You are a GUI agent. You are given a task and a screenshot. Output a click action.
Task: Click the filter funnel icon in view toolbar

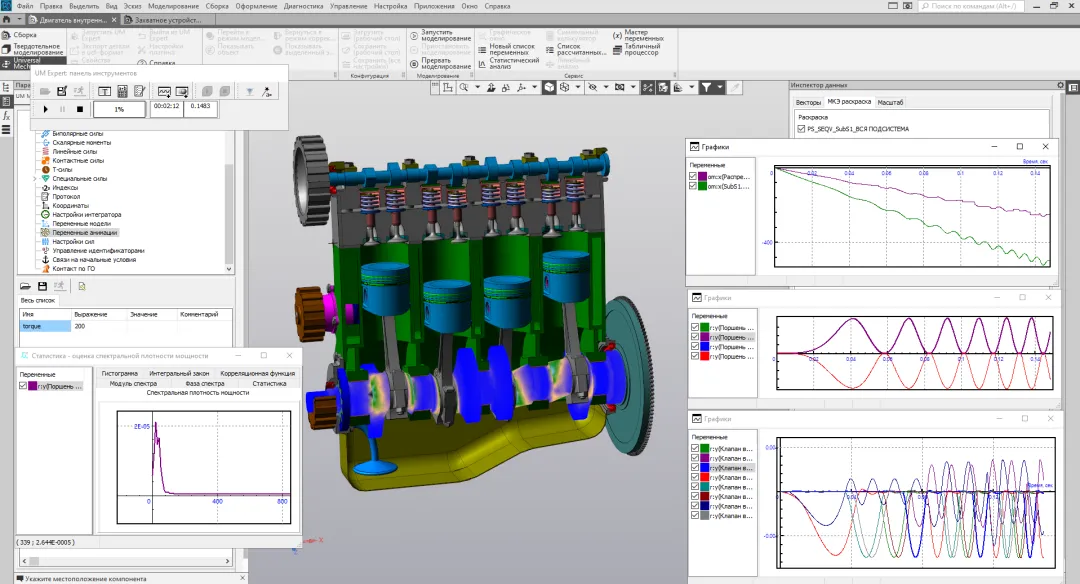707,88
